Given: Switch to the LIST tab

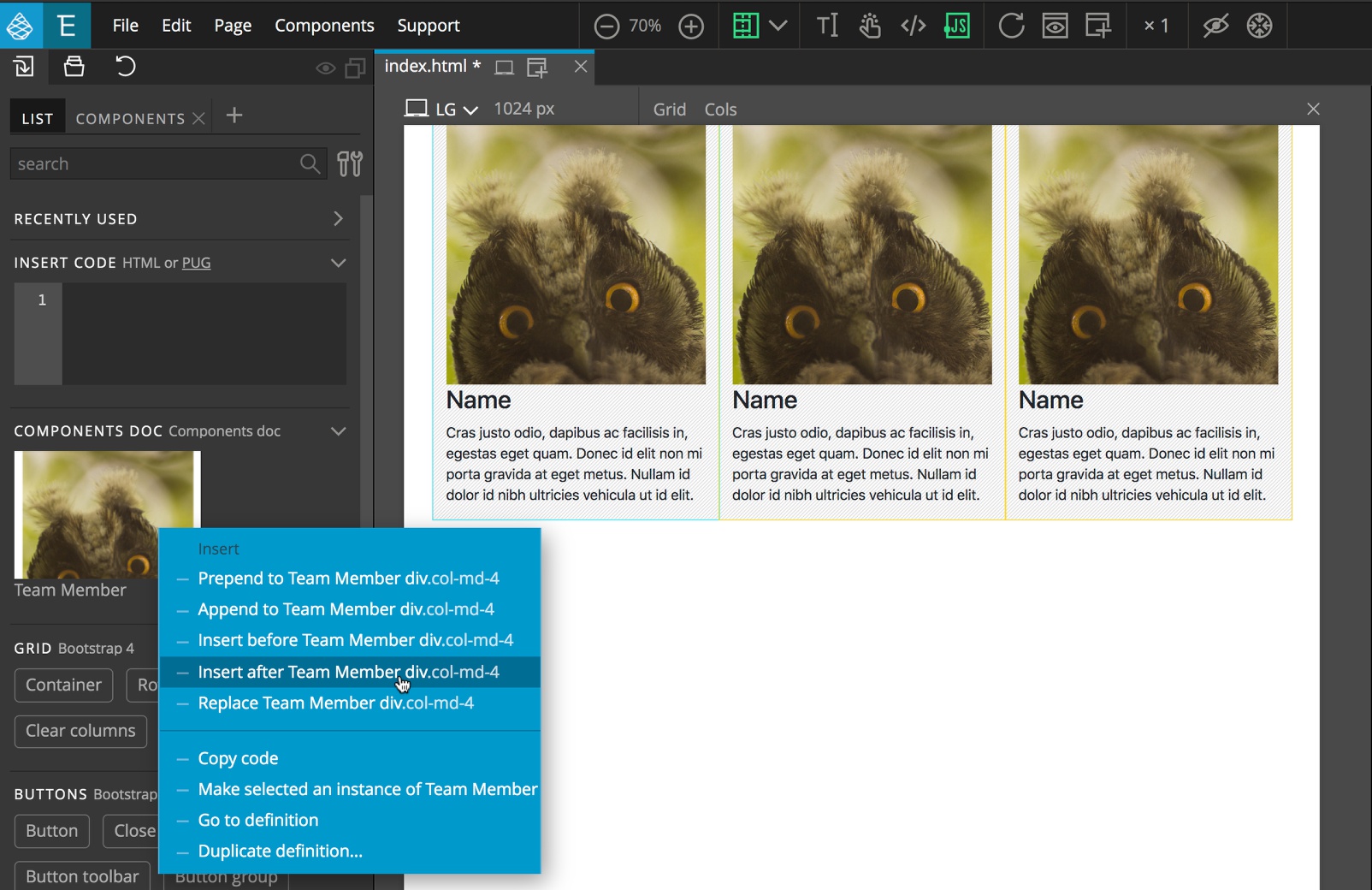Looking at the screenshot, I should 38,119.
